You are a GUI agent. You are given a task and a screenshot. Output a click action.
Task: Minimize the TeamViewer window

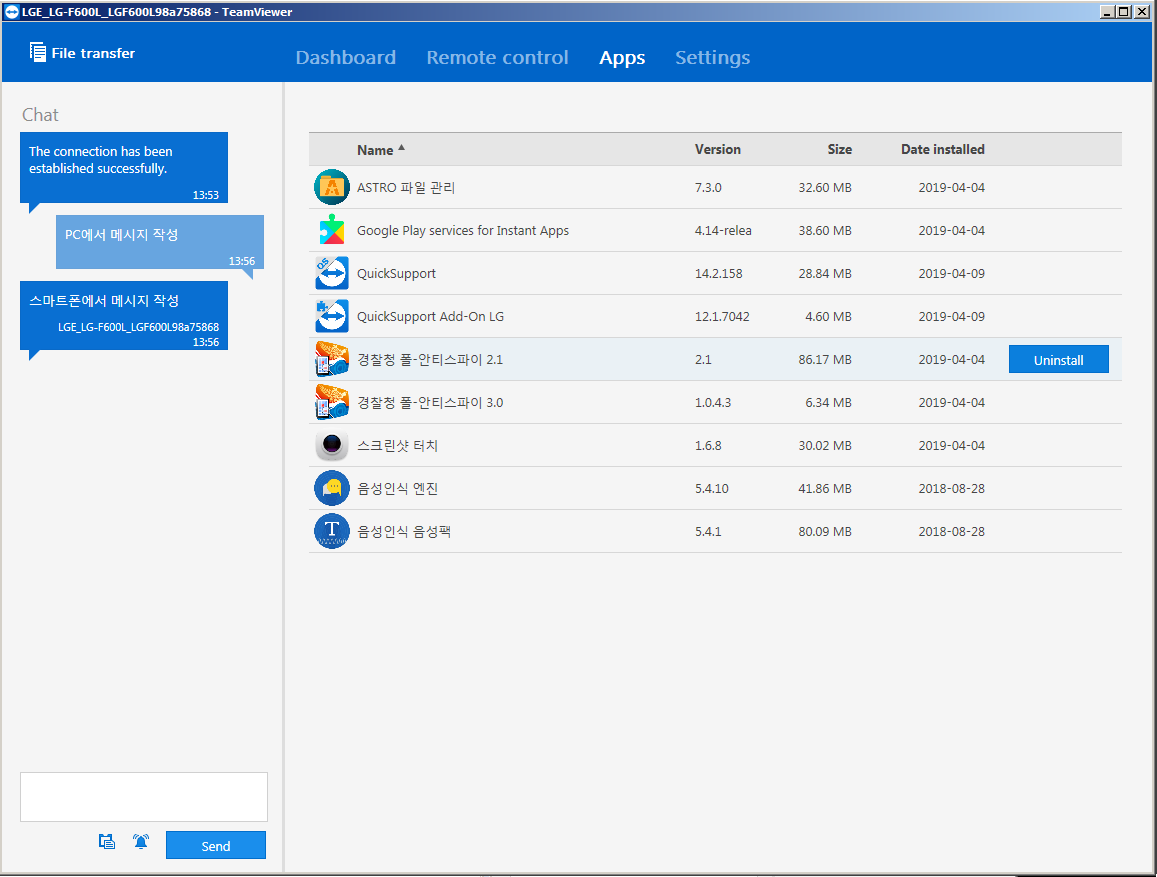pyautogui.click(x=1106, y=11)
